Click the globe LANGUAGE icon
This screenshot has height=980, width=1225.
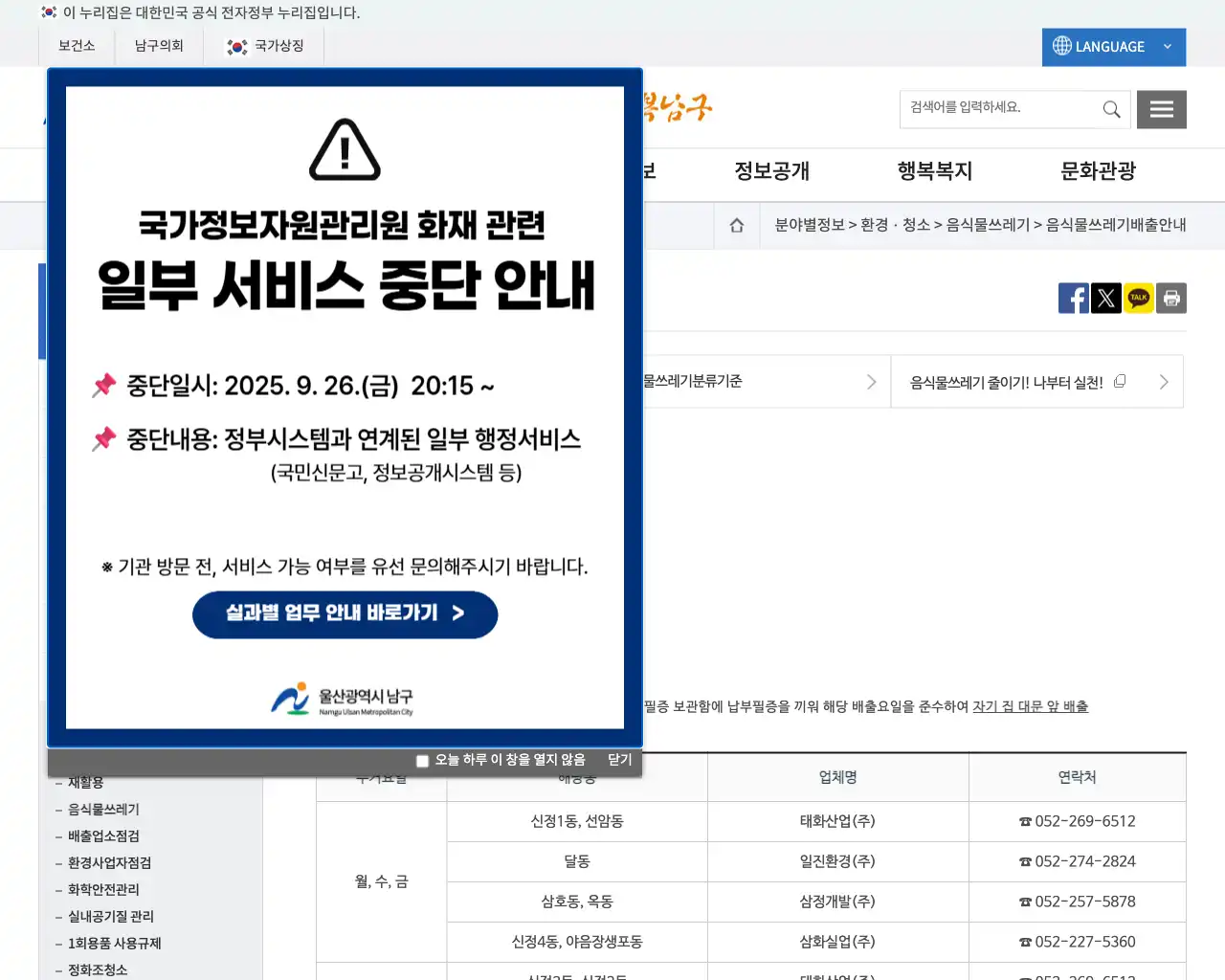tap(1062, 46)
